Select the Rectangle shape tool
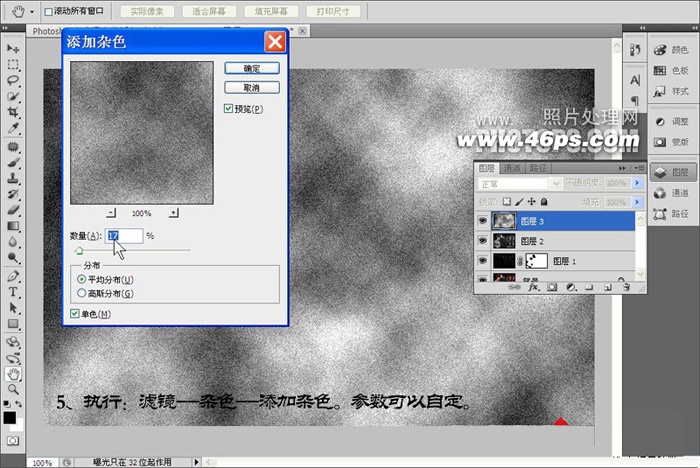The width and height of the screenshot is (700, 468). [13, 324]
